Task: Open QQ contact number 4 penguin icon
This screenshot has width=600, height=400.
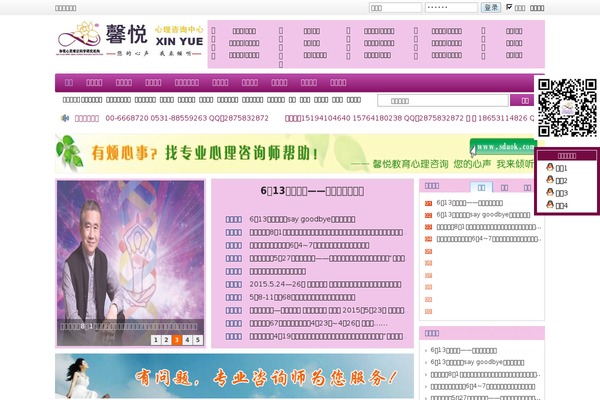Action: click(x=550, y=205)
